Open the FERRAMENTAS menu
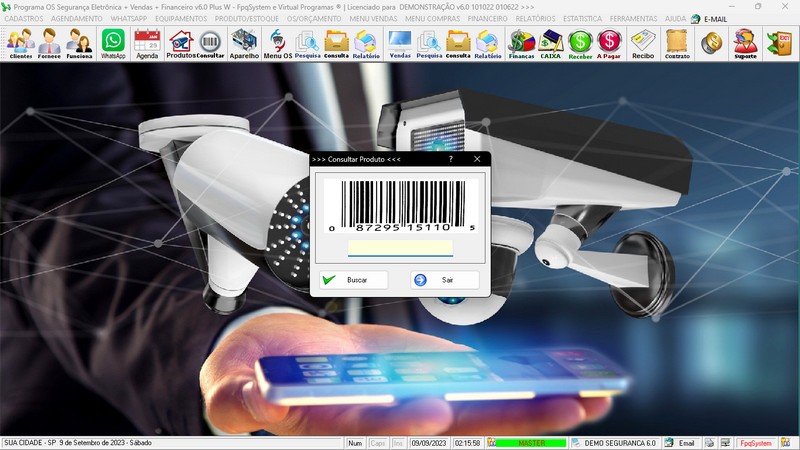 tap(636, 19)
